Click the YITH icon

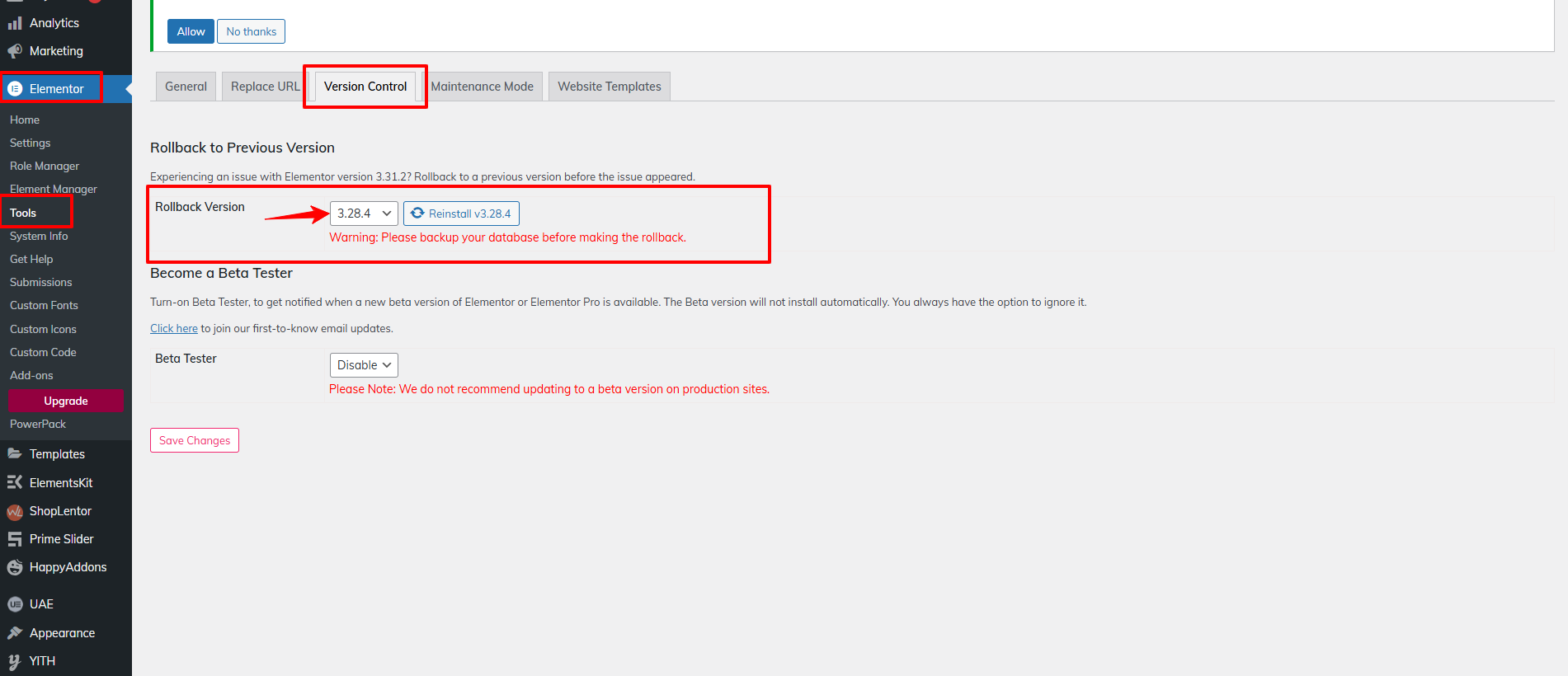(x=15, y=661)
